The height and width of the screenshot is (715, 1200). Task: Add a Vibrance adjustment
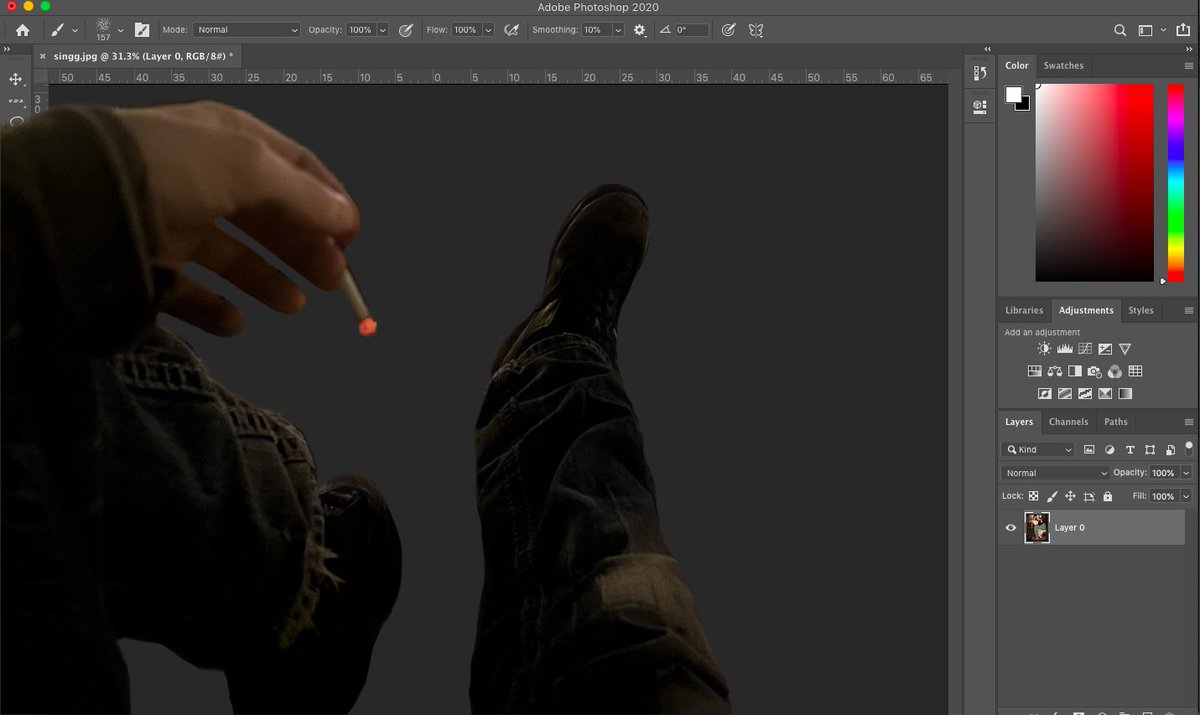(1125, 349)
